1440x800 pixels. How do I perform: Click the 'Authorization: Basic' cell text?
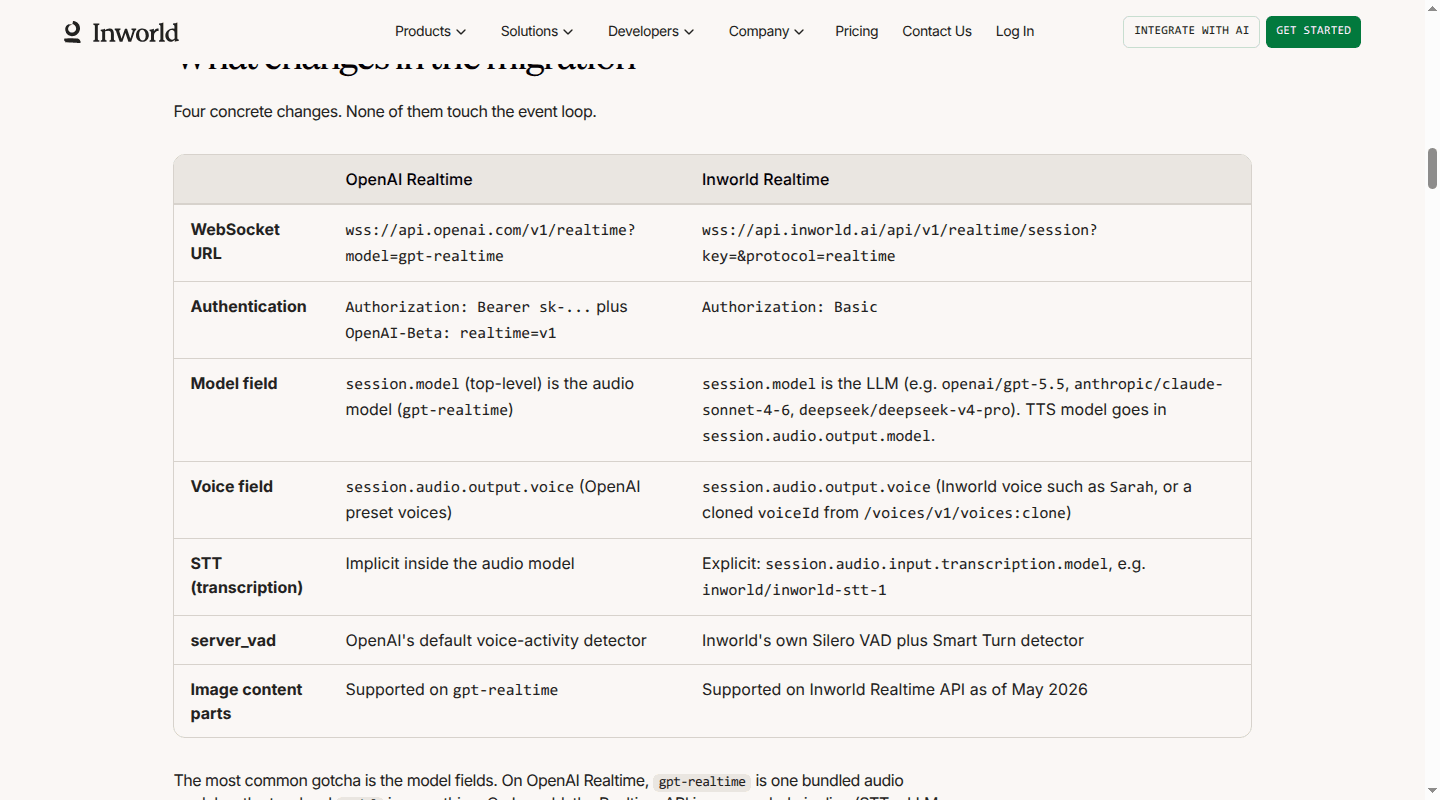pos(790,307)
